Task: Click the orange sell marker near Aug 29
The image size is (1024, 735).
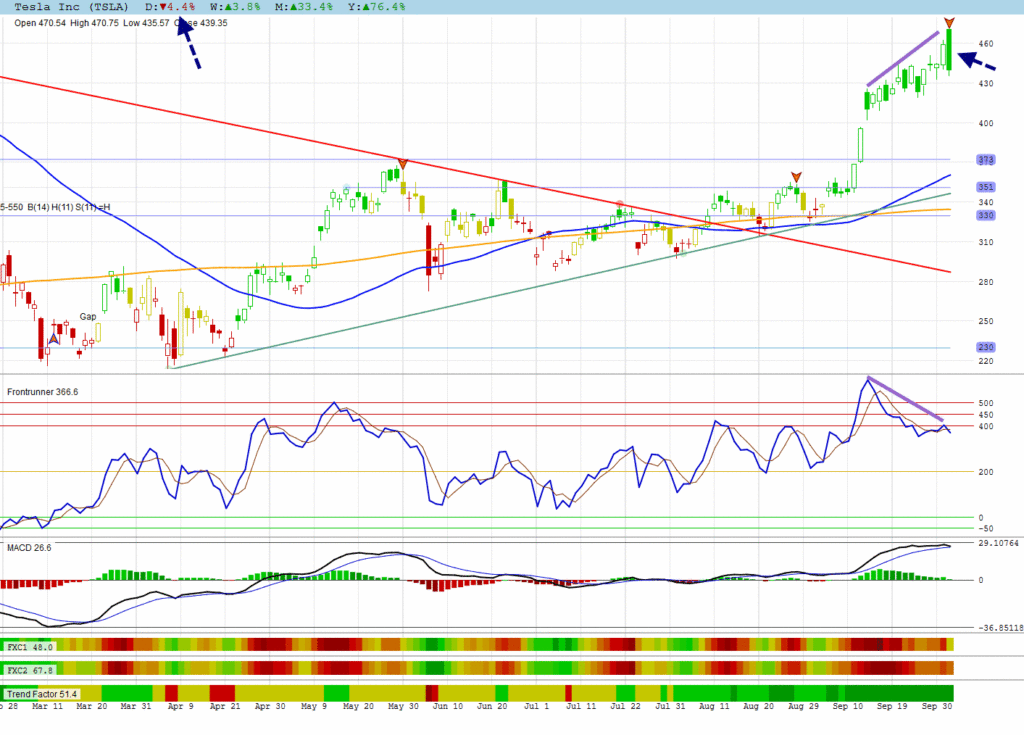Action: click(796, 176)
